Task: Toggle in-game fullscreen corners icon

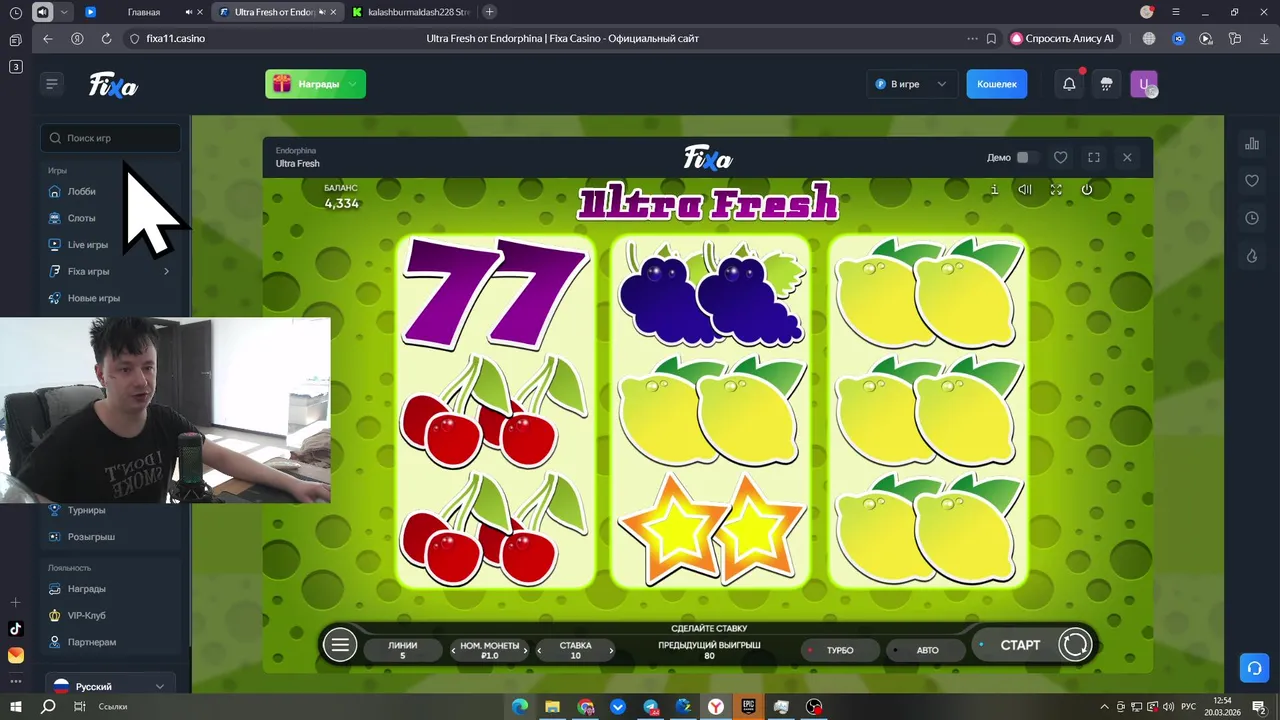Action: click(1056, 189)
